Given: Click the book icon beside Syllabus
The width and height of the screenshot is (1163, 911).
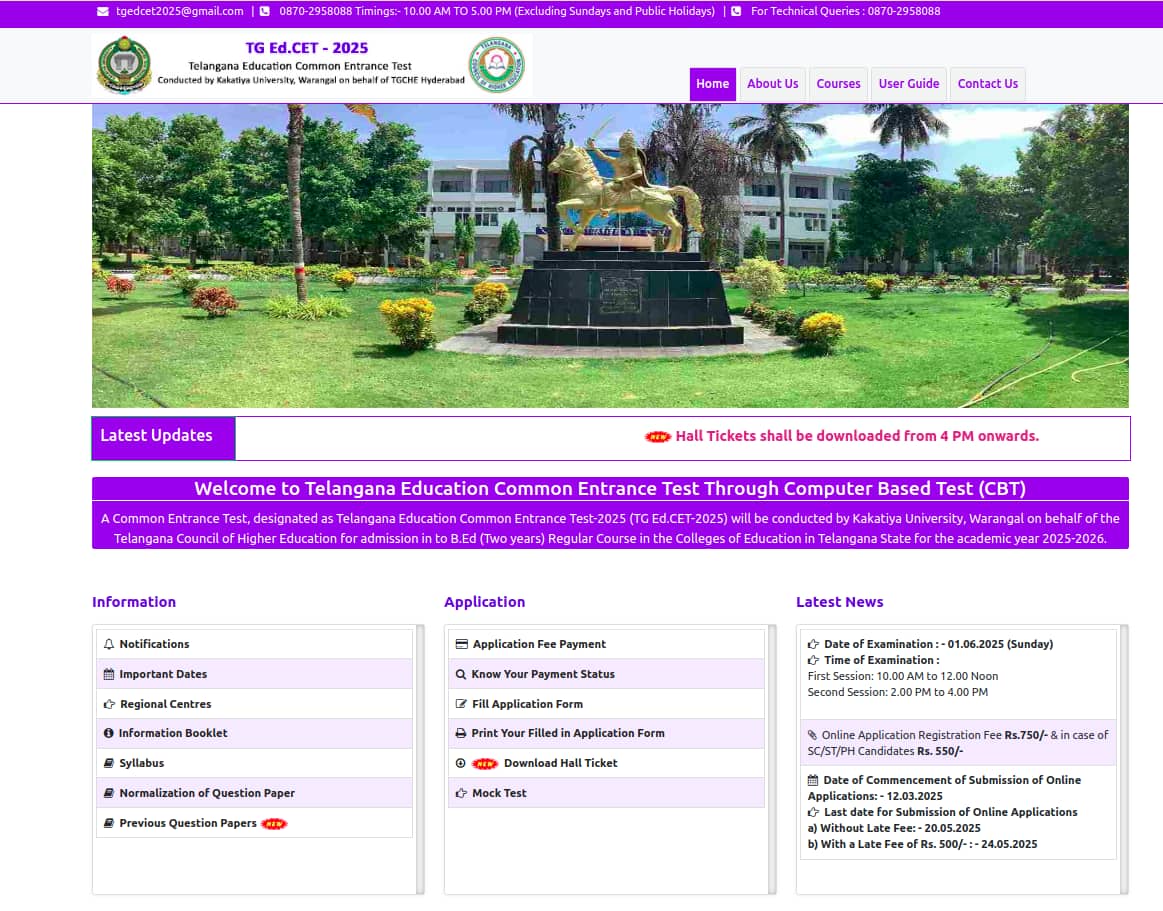Looking at the screenshot, I should click(109, 763).
